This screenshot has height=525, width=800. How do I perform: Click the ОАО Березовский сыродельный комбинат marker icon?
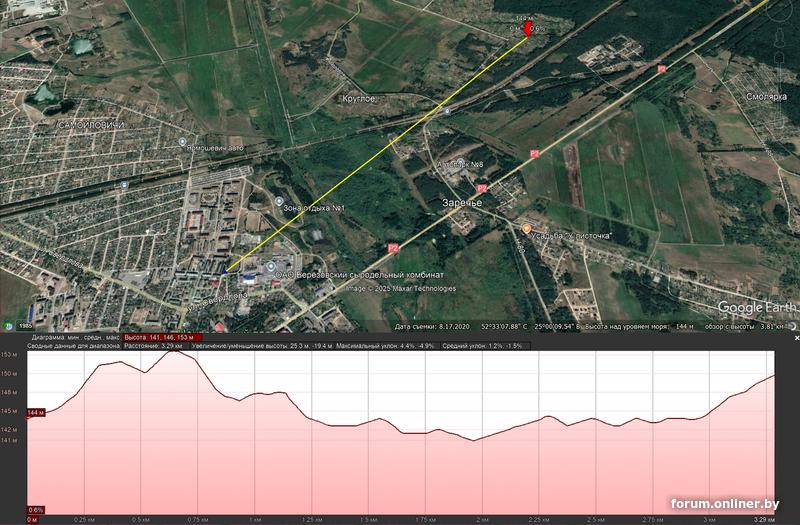(x=271, y=267)
